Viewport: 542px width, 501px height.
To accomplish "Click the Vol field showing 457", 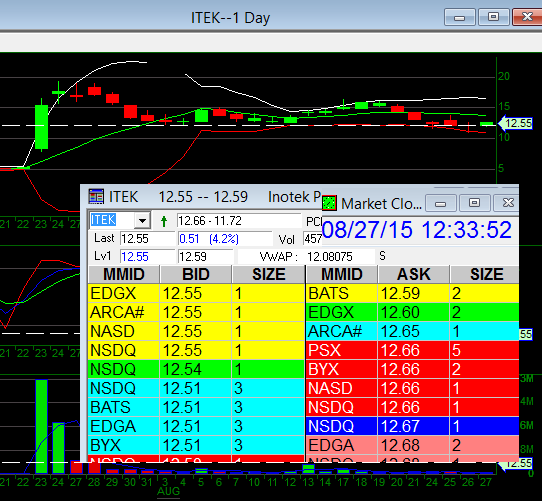I will tap(312, 239).
